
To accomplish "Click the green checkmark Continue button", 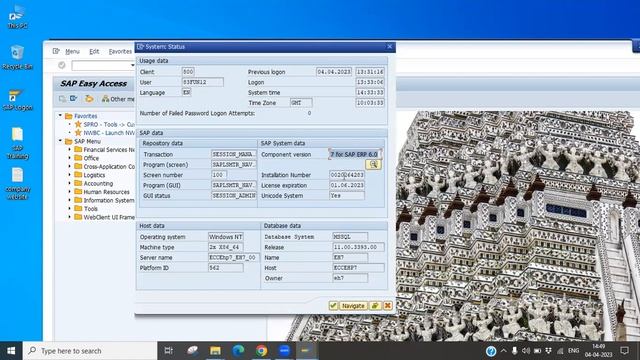I will pos(333,305).
